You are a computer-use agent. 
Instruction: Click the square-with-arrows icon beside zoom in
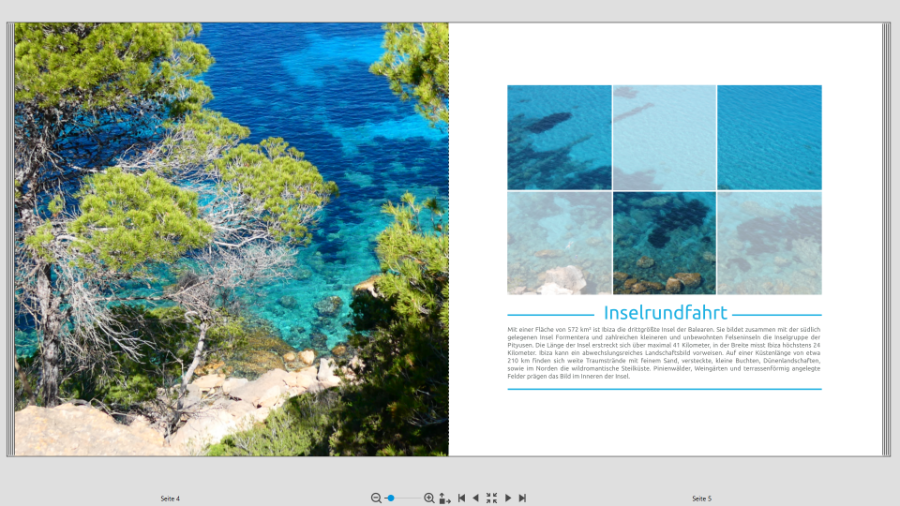coord(445,498)
